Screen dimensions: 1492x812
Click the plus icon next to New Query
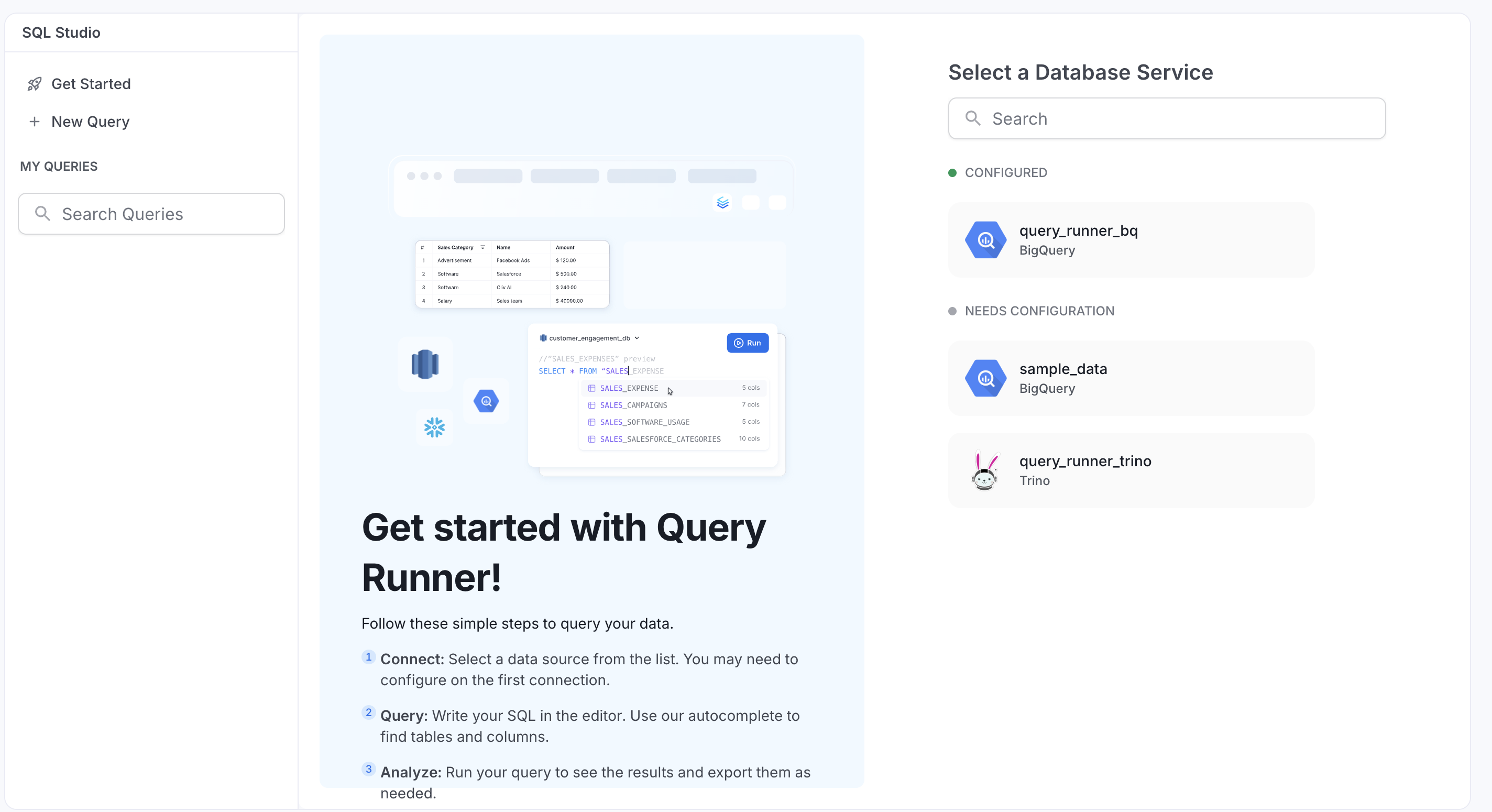[35, 122]
